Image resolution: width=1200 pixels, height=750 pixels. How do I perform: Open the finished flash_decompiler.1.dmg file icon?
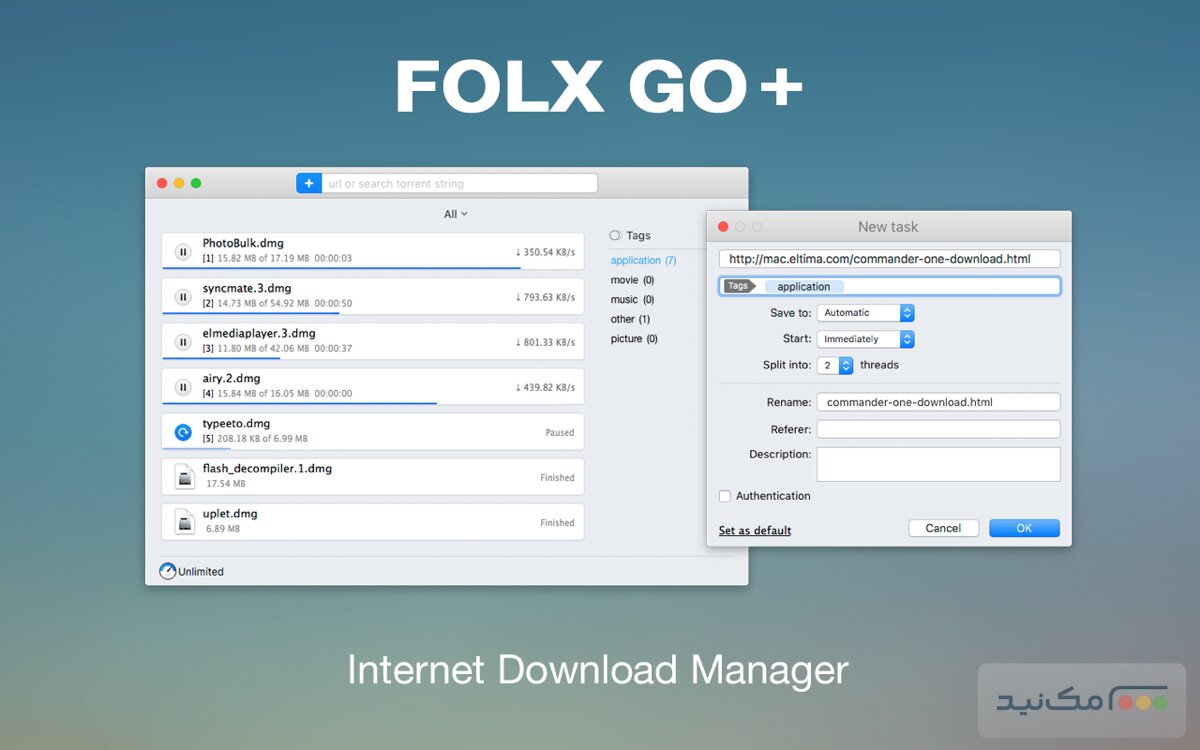[x=183, y=476]
